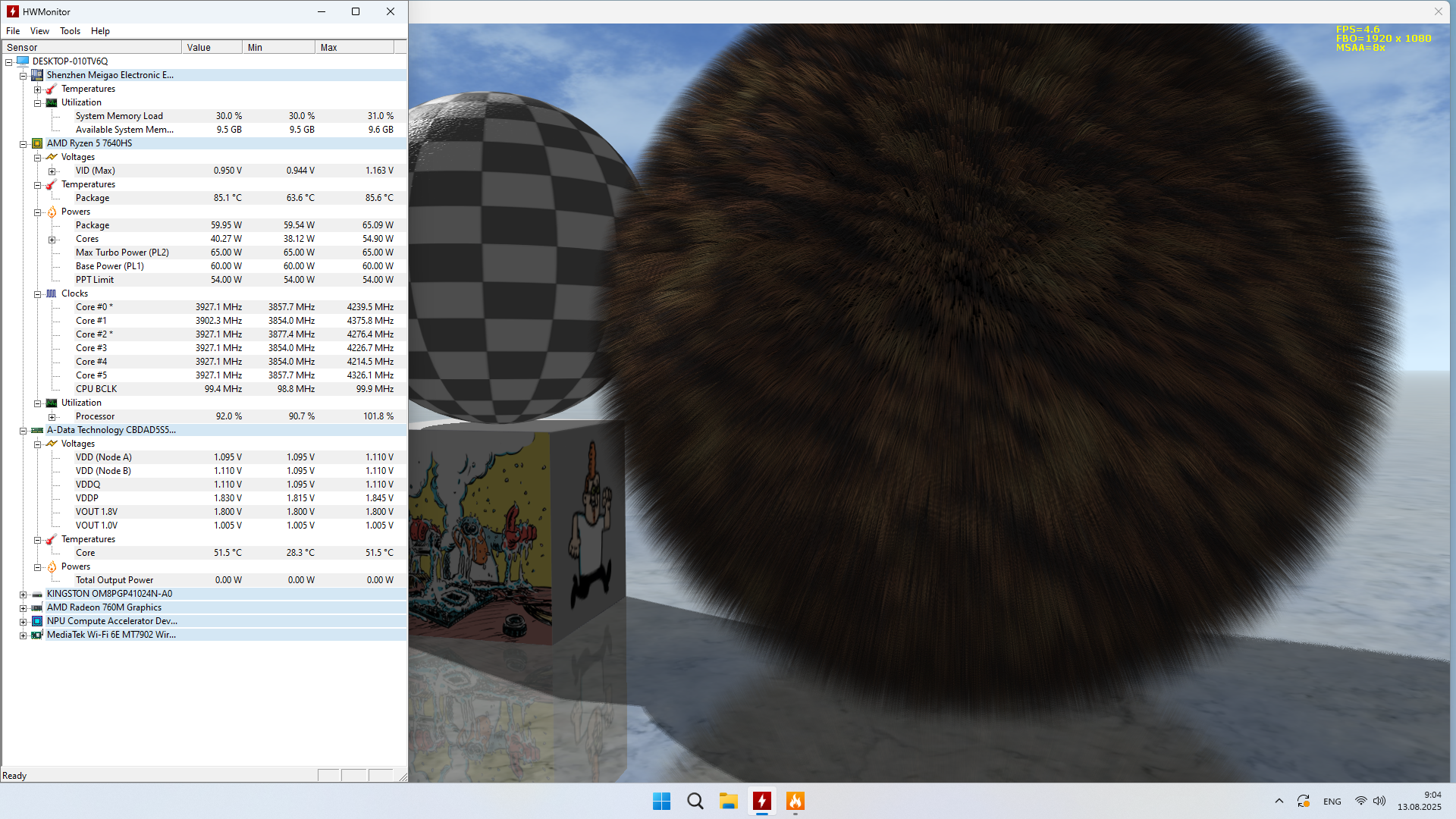Click the A-Data memory module icon
Image resolution: width=1456 pixels, height=819 pixels.
(37, 430)
